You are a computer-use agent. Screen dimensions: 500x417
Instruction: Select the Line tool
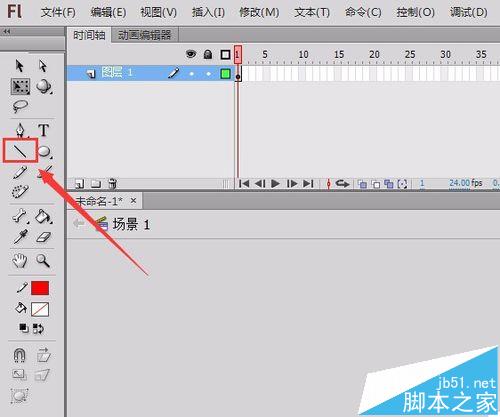click(20, 151)
